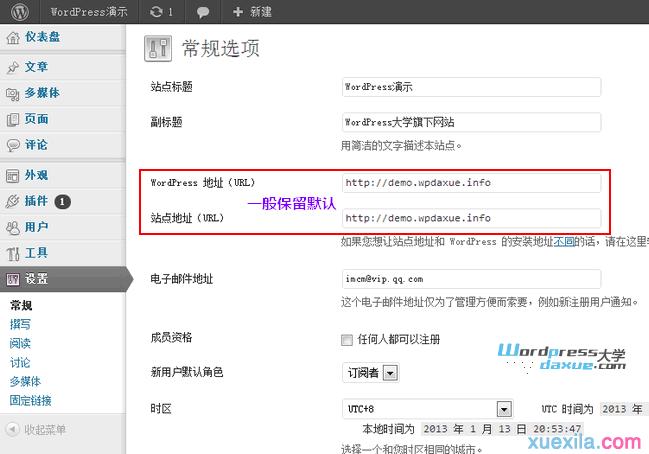Image resolution: width=649 pixels, height=454 pixels.
Task: Click the 副标题 input field
Action: [471, 123]
